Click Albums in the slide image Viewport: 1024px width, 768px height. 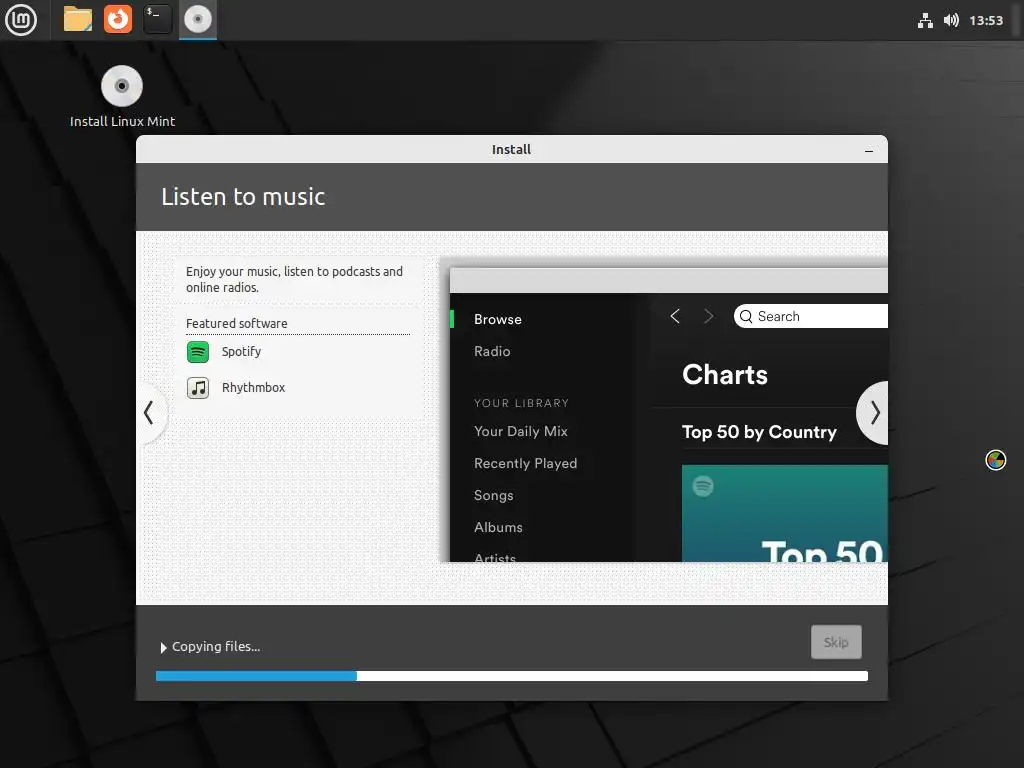(498, 527)
